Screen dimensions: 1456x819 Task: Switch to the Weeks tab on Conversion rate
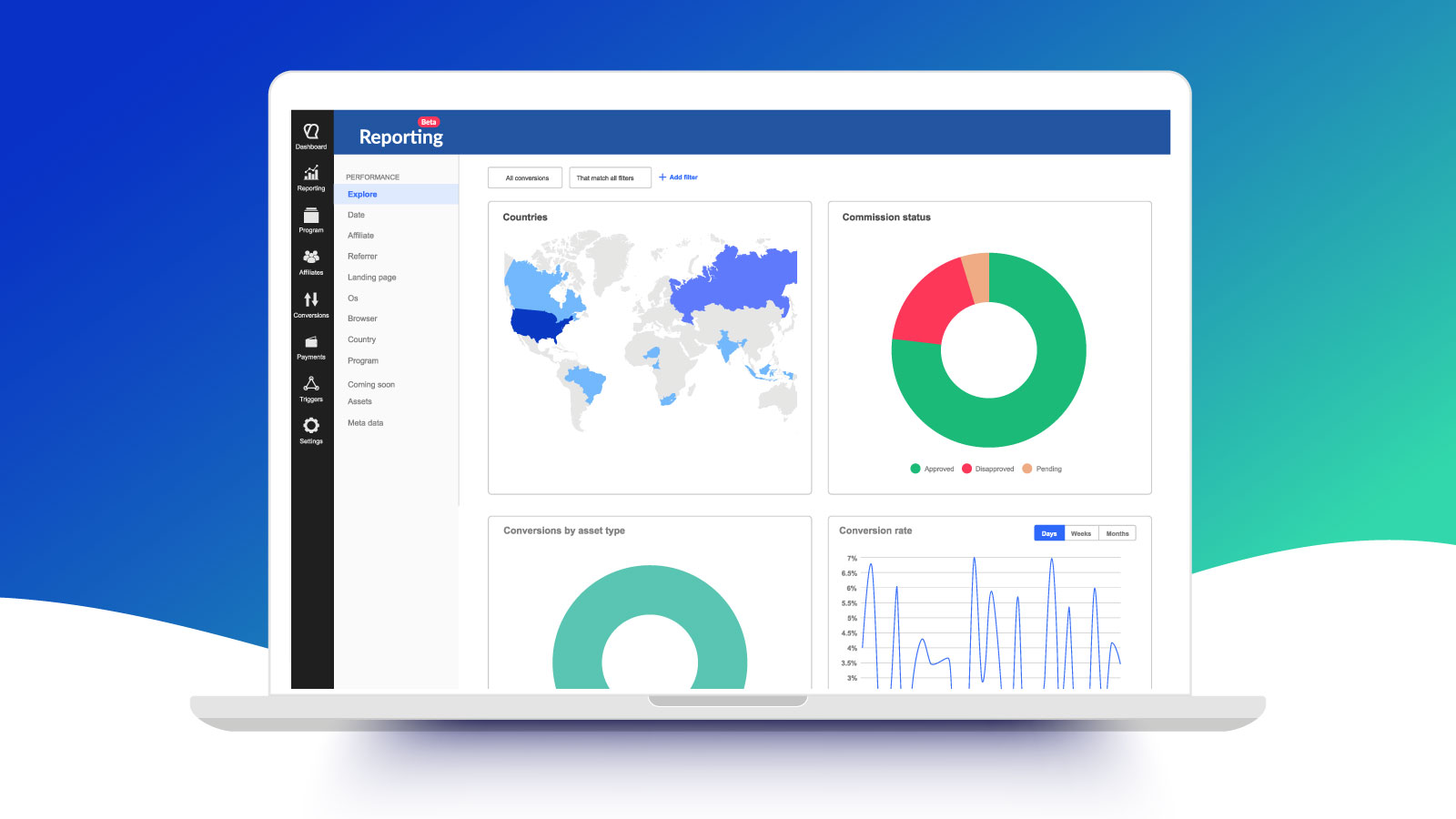[x=1083, y=533]
